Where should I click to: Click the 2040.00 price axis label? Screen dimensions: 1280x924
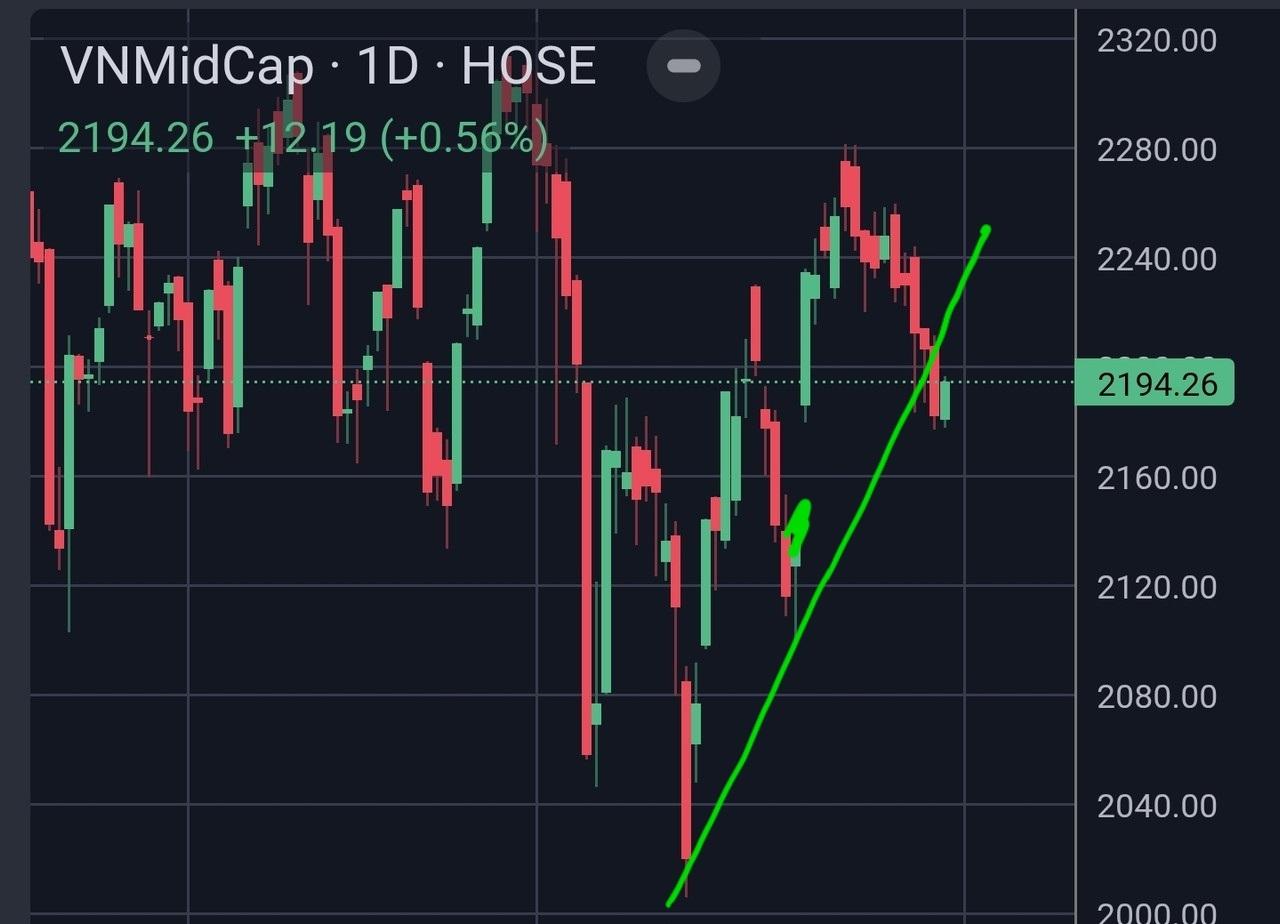point(1156,805)
